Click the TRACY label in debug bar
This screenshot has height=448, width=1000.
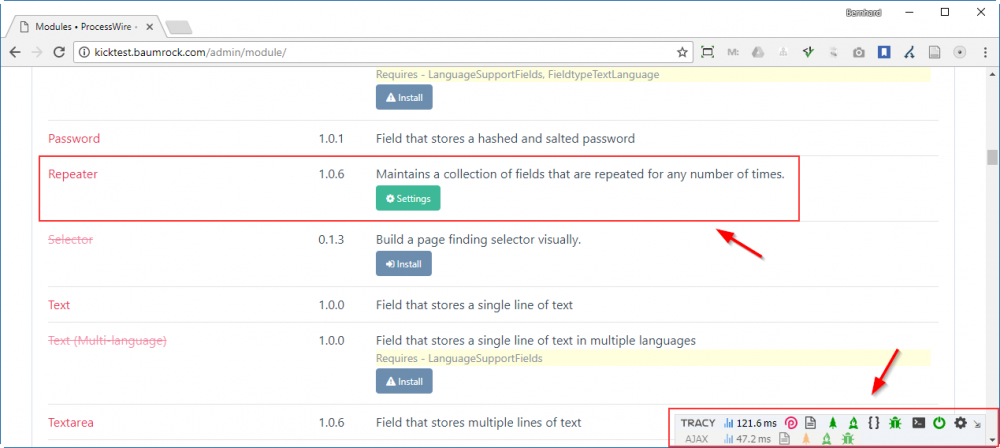698,423
